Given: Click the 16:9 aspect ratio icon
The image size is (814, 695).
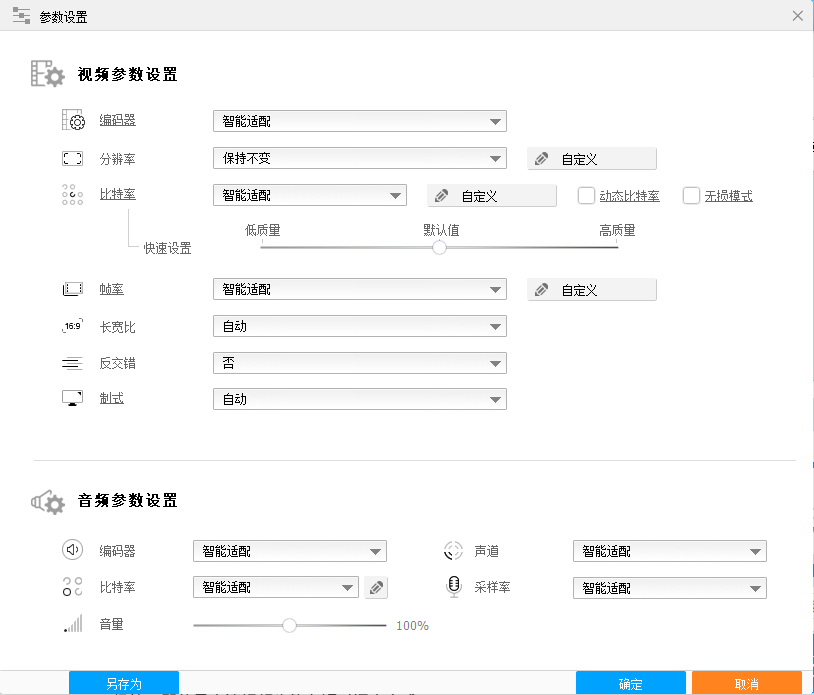Looking at the screenshot, I should [72, 325].
